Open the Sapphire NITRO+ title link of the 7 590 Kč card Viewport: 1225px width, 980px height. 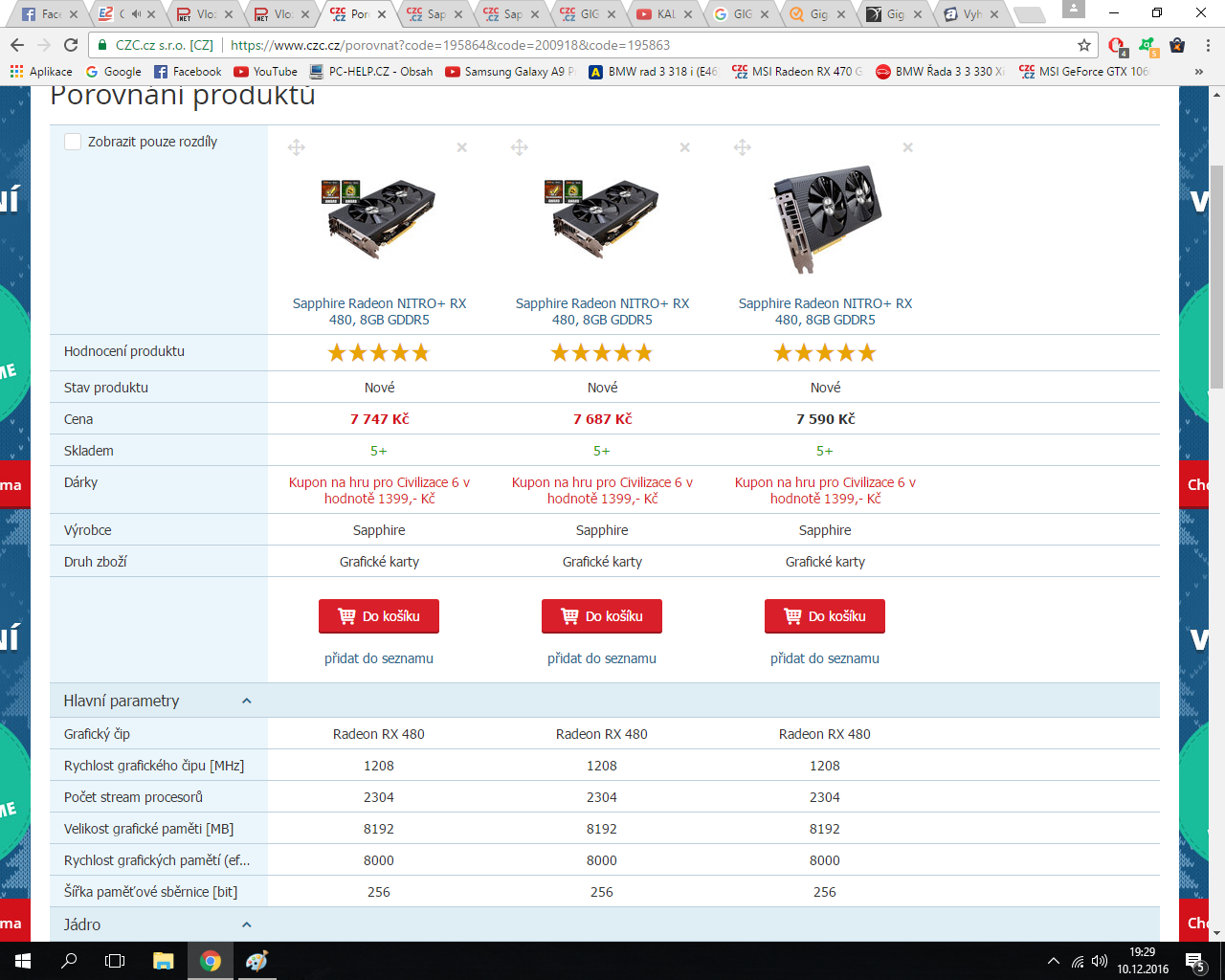(825, 312)
